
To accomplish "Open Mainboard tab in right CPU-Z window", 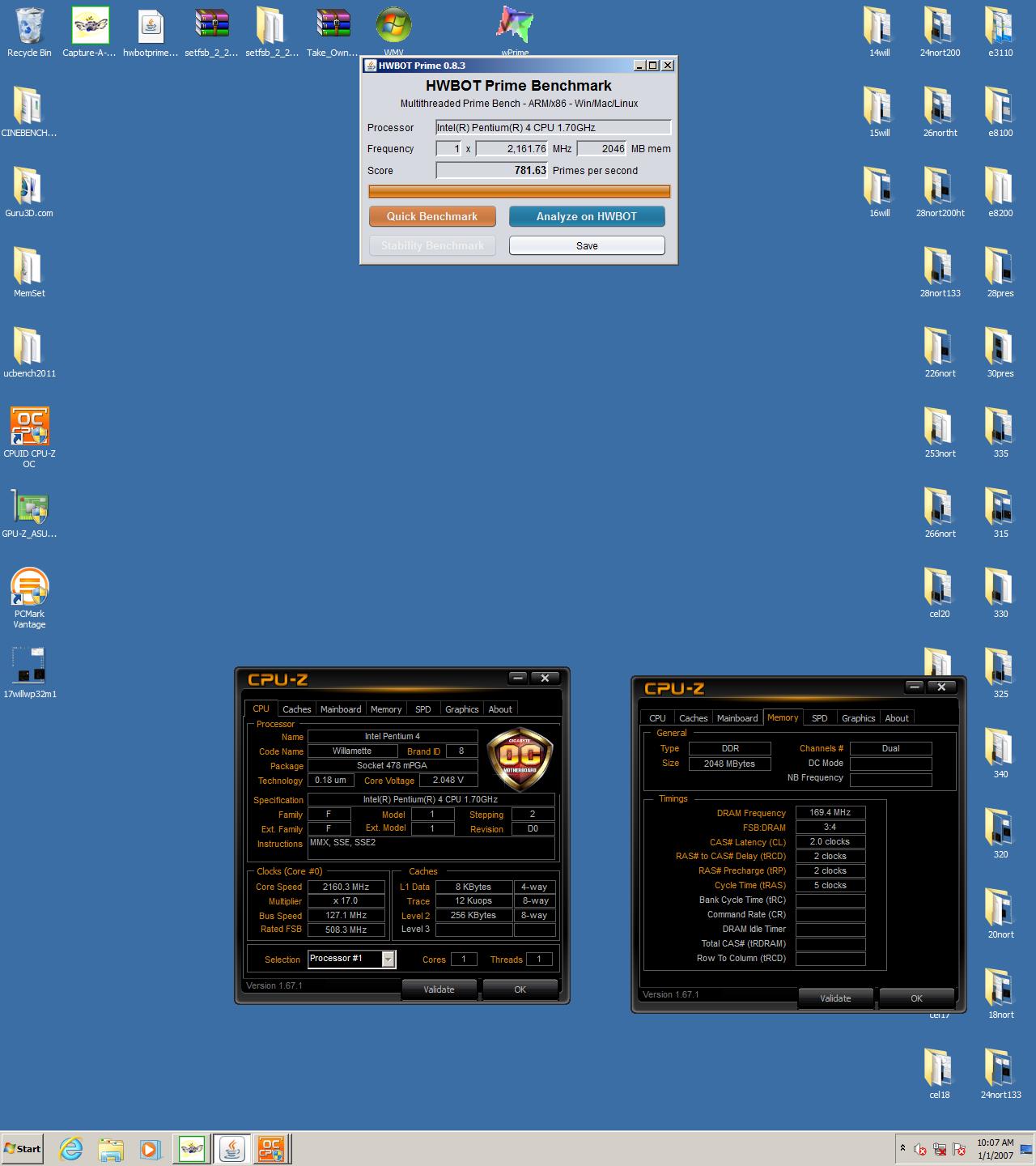I will coord(737,717).
